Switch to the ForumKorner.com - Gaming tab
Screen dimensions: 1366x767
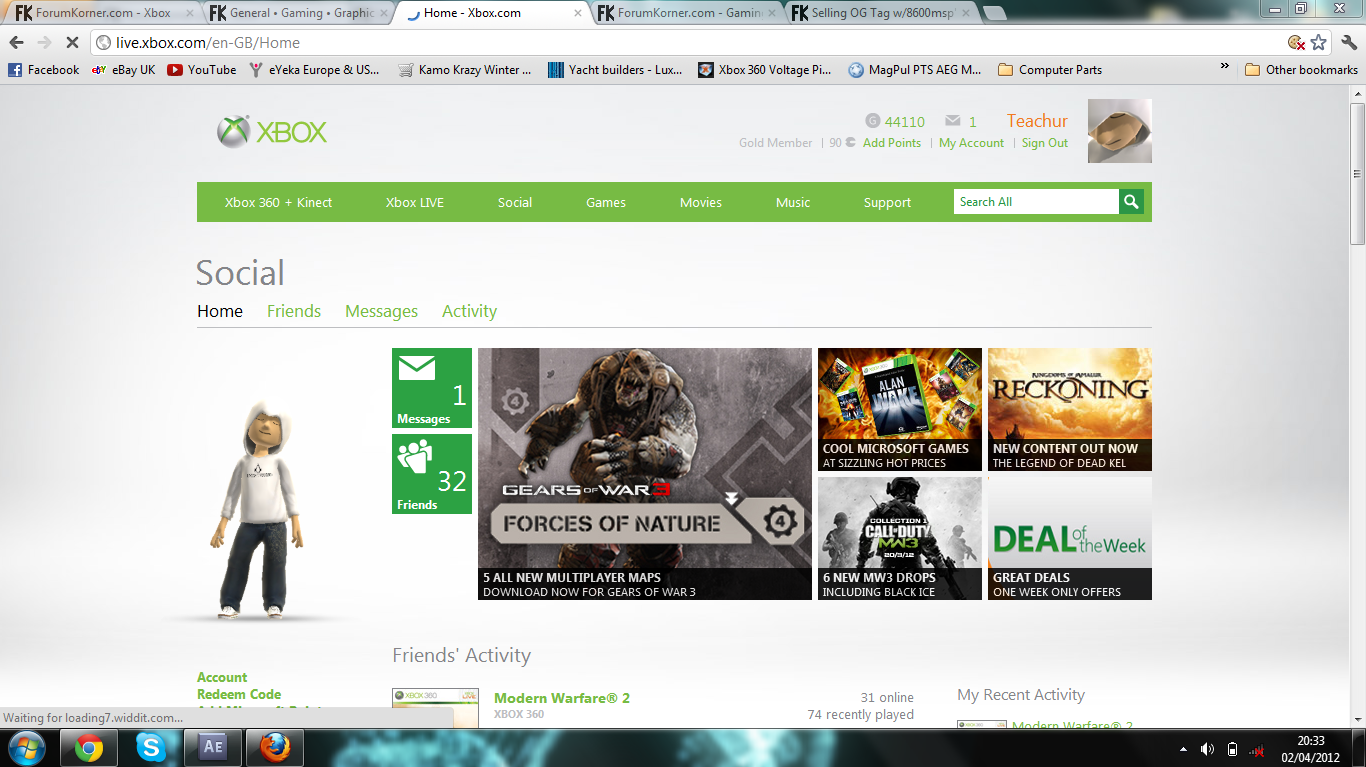(686, 14)
